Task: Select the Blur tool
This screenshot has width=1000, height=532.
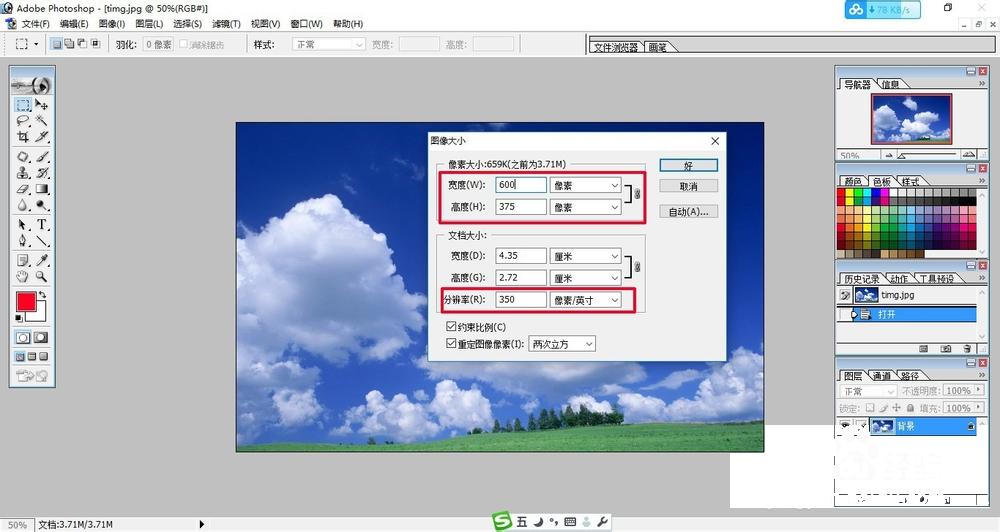Action: point(23,205)
